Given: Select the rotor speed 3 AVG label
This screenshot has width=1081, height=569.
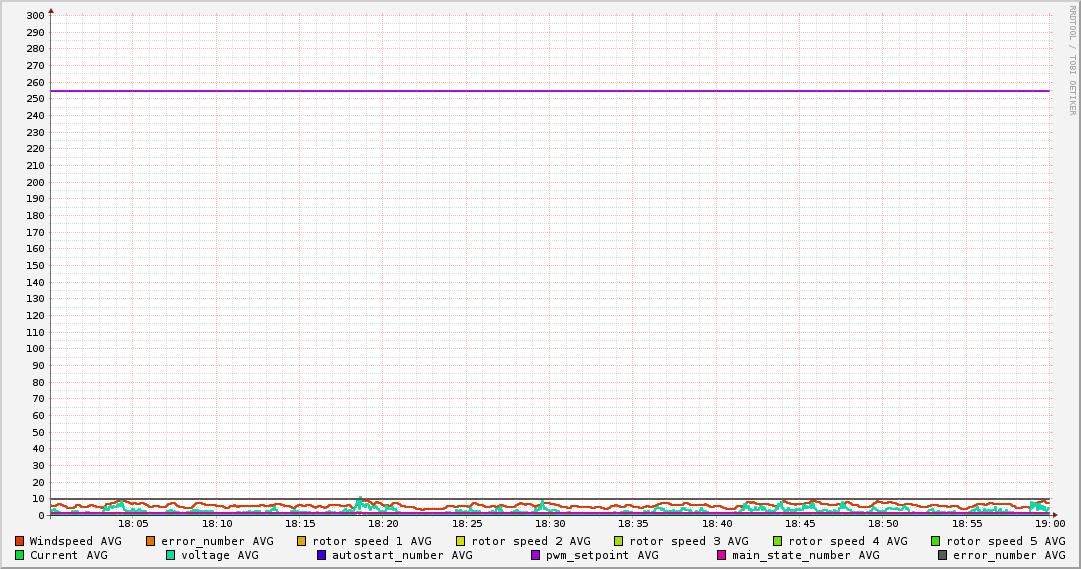Looking at the screenshot, I should coord(688,541).
